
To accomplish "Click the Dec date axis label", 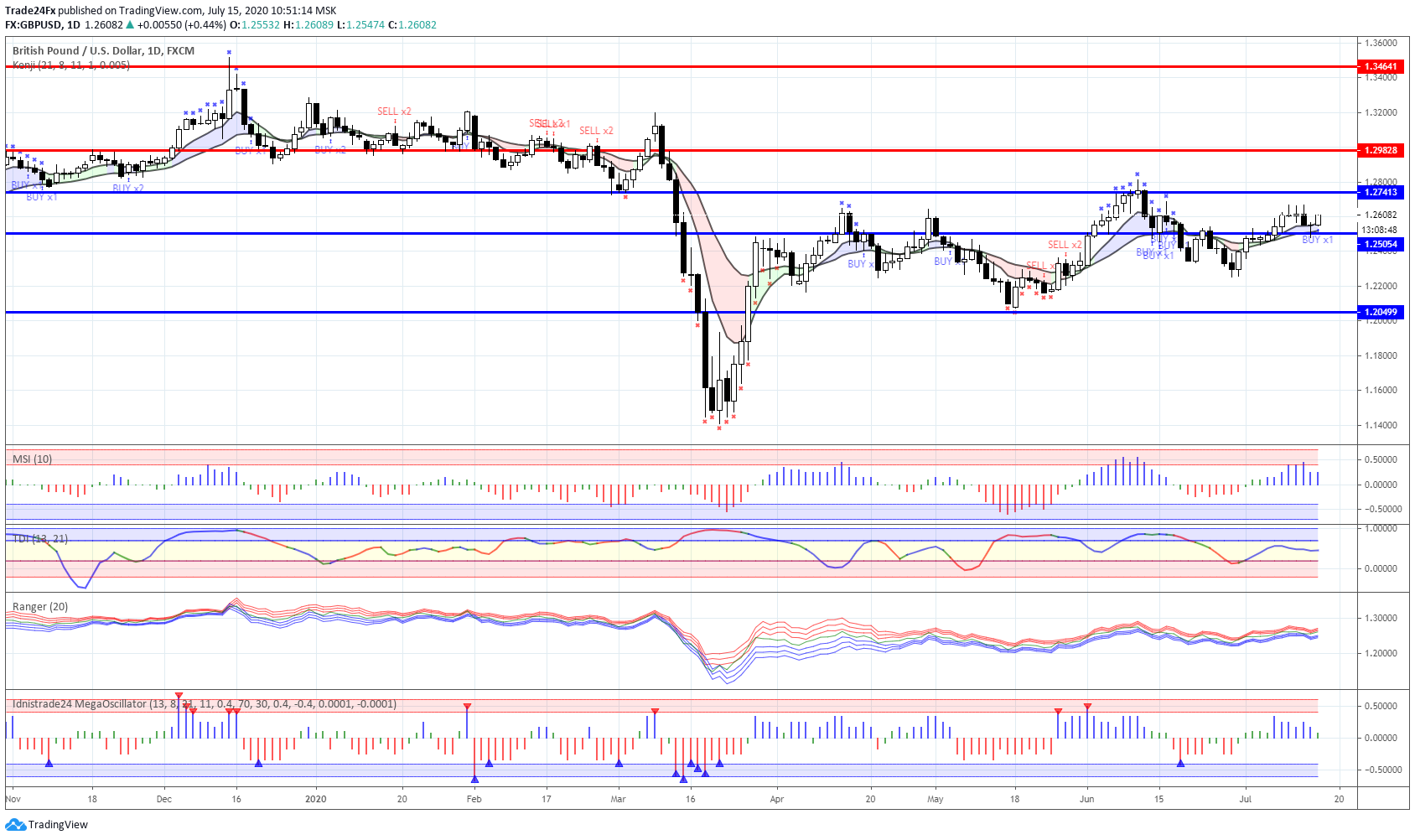I will tap(164, 799).
